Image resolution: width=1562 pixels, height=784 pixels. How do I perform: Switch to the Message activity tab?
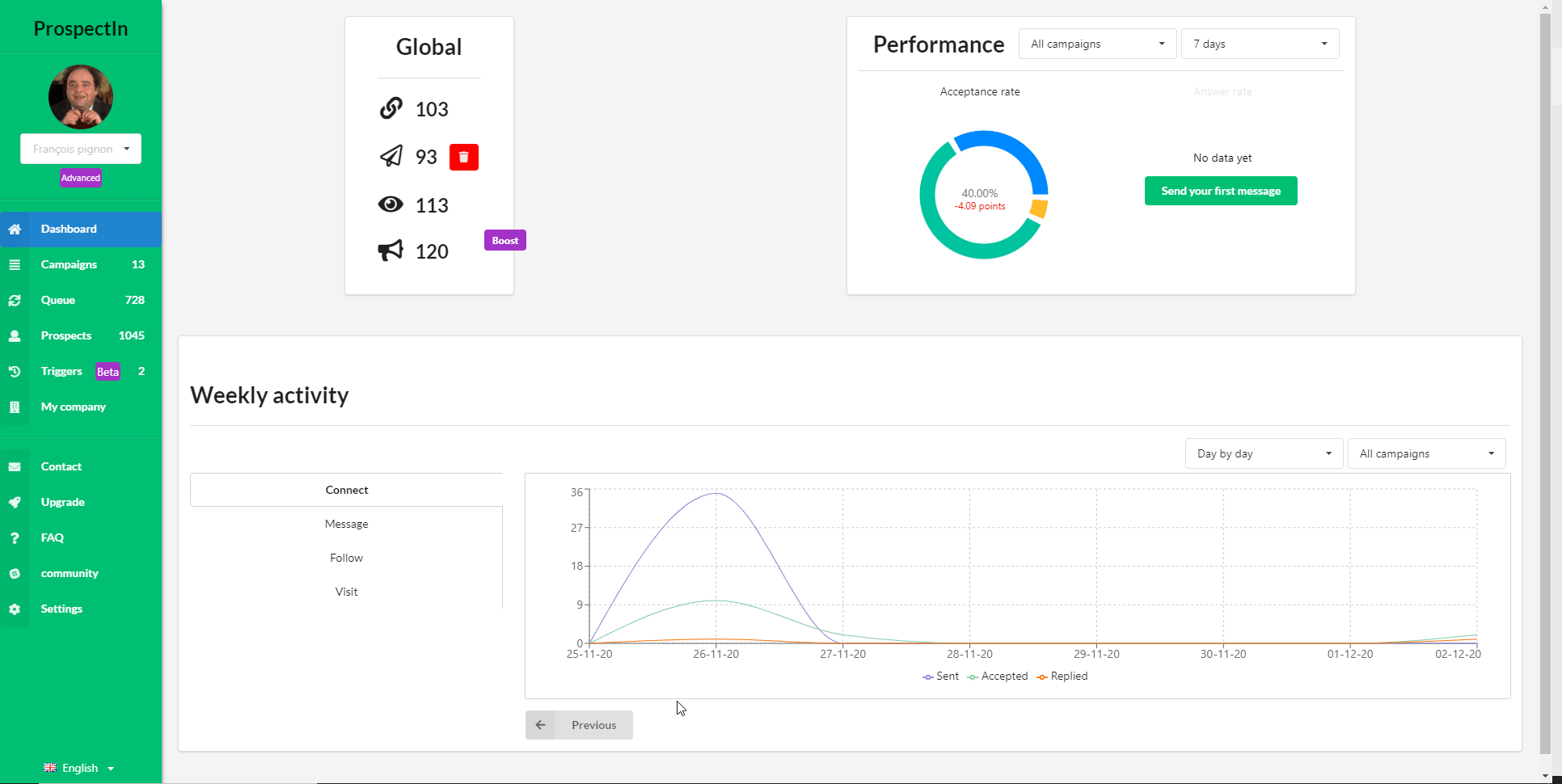pos(346,524)
